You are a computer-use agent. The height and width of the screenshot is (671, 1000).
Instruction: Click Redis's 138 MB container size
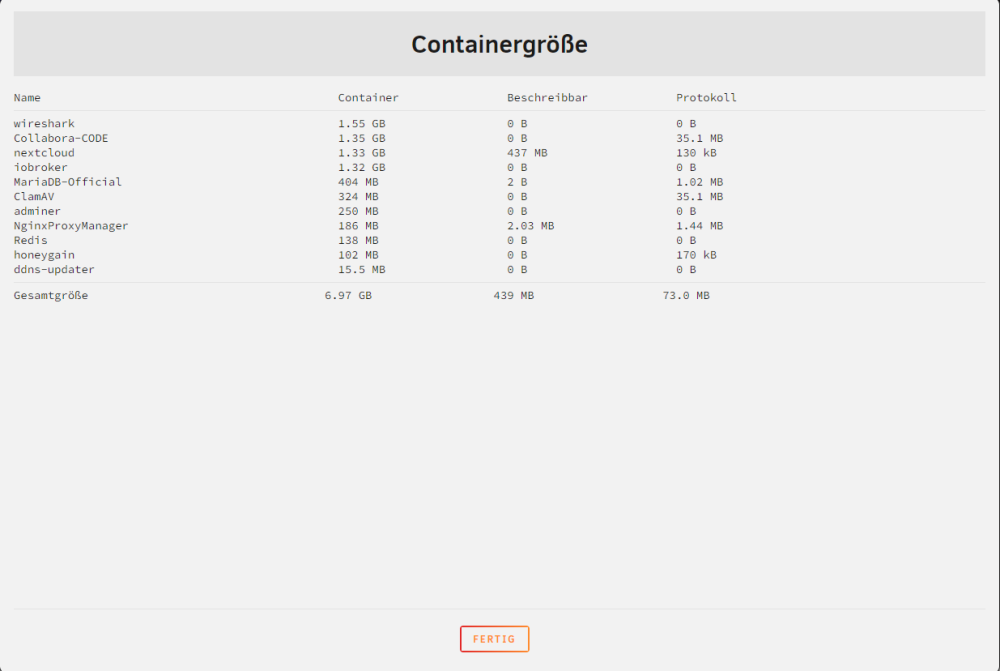(x=358, y=240)
